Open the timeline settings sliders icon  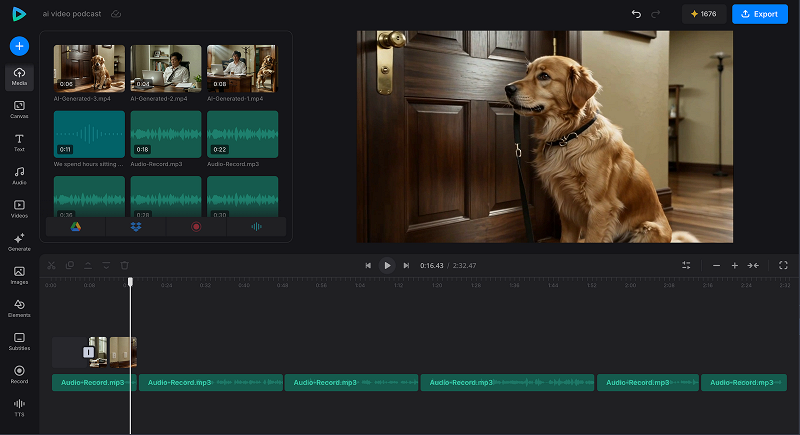click(x=686, y=265)
